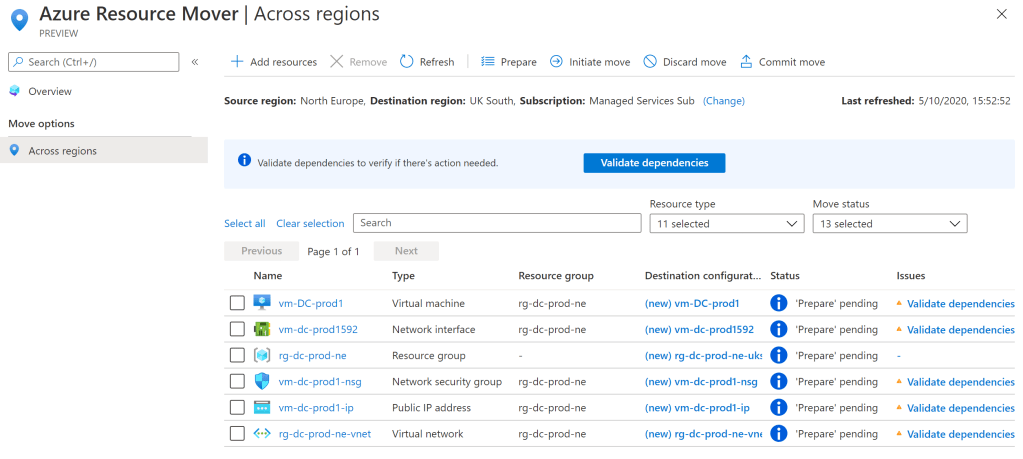1023x459 pixels.
Task: Click the Initiate move arrow icon
Action: point(556,62)
